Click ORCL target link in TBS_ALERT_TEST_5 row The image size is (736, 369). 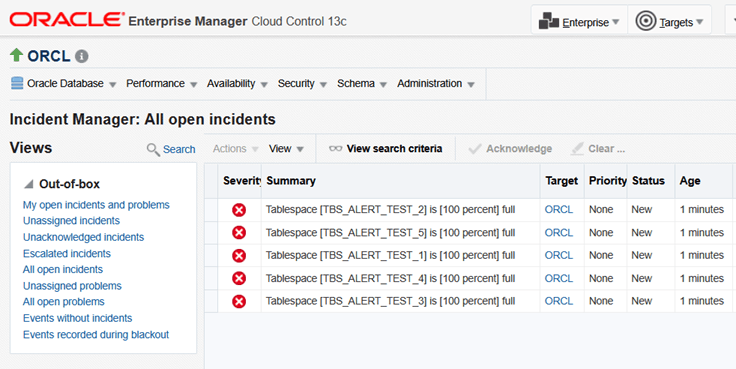[559, 232]
